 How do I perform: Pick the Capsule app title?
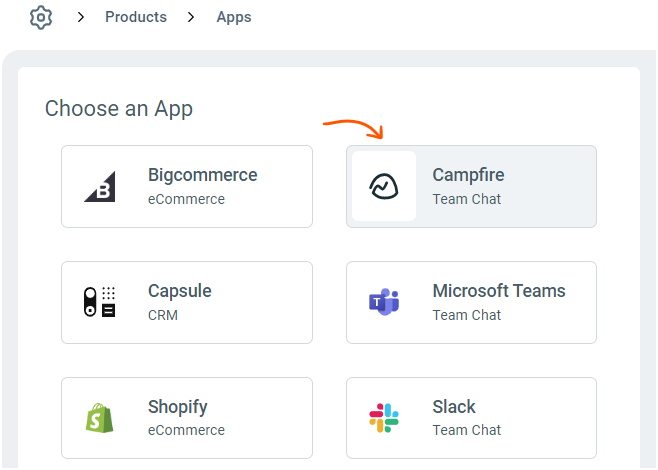coord(180,291)
